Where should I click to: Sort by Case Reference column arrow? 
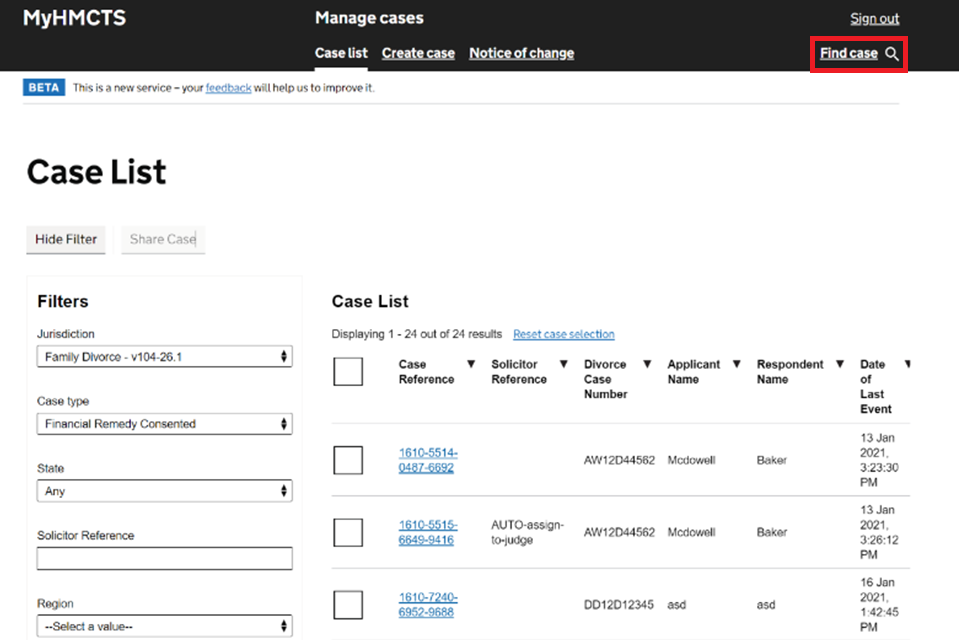471,365
